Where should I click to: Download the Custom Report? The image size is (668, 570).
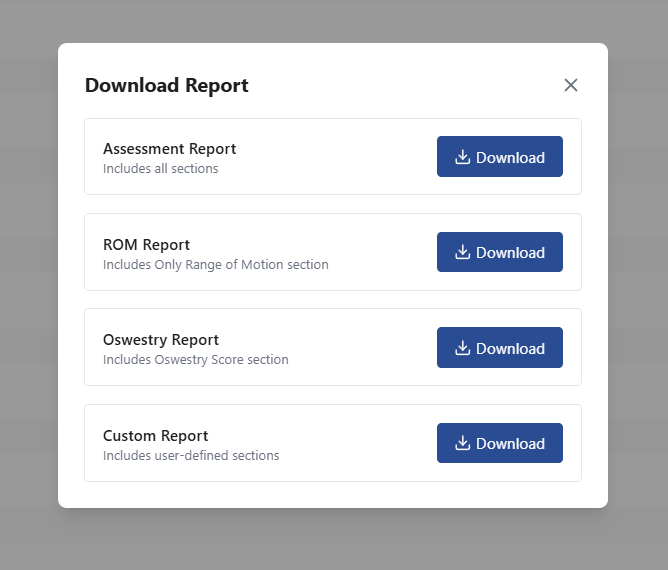[x=500, y=443]
